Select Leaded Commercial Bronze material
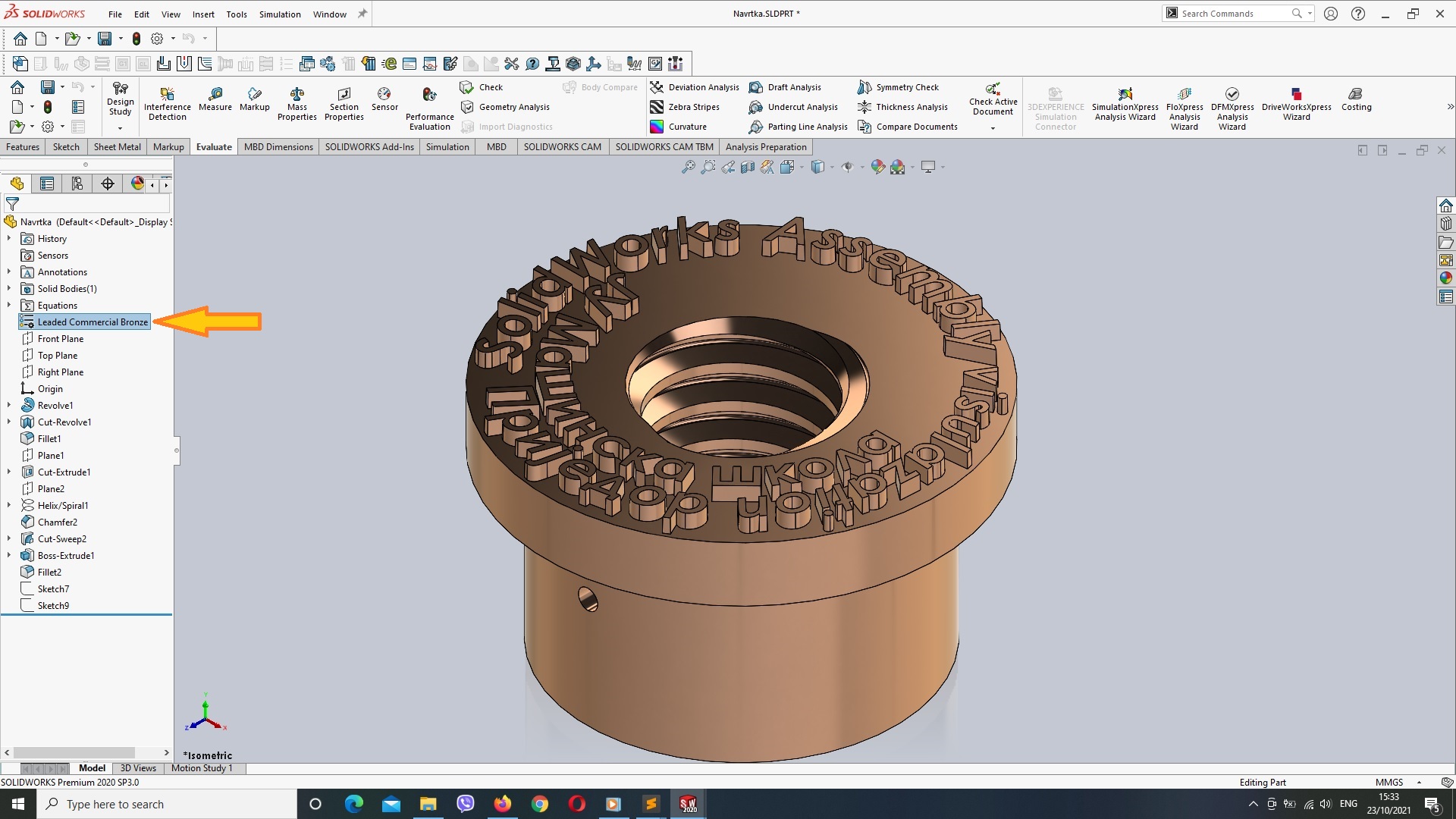The width and height of the screenshot is (1456, 819). coord(85,322)
